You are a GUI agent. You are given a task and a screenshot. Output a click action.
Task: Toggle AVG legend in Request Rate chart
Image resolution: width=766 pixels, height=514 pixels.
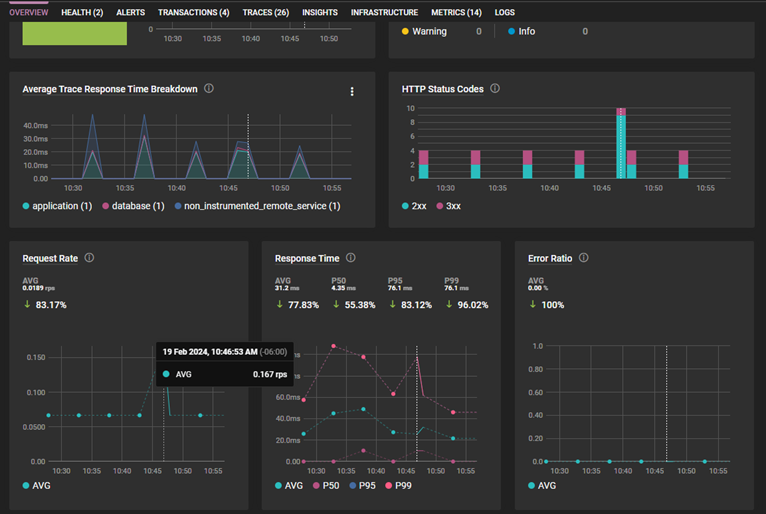(37, 486)
